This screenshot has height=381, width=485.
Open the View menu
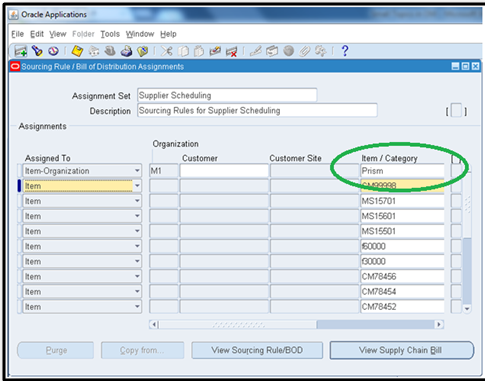(58, 34)
